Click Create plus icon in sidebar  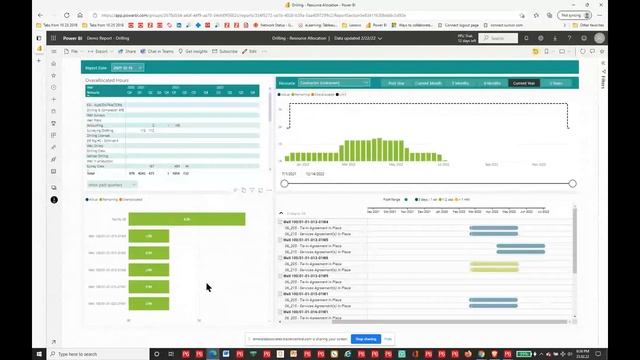coord(53,99)
